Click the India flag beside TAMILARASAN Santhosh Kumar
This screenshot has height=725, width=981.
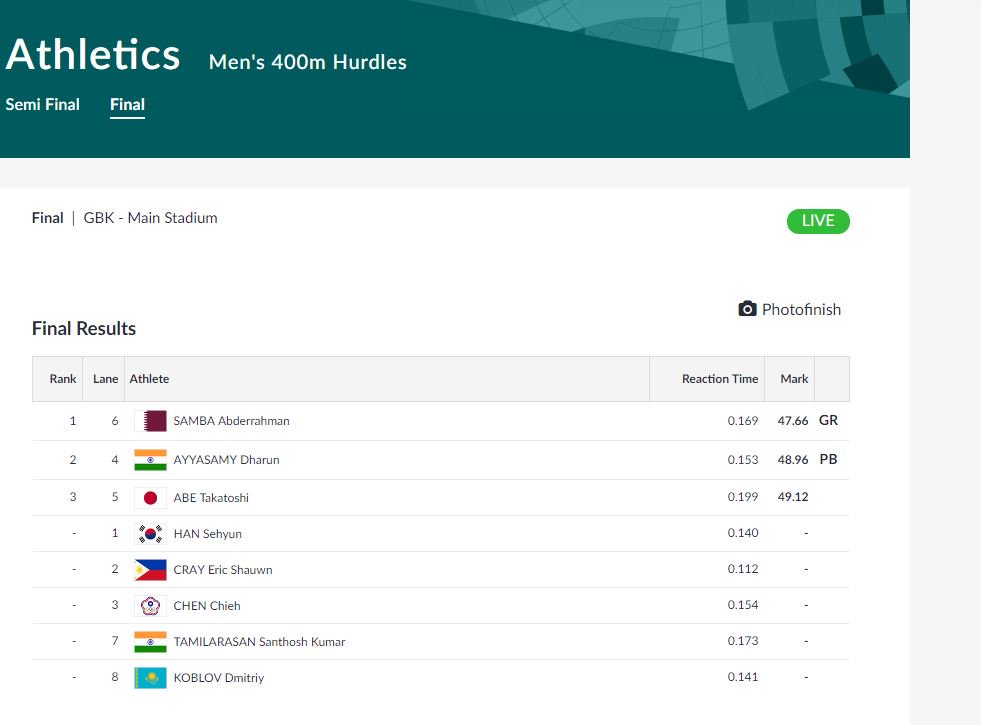[x=150, y=642]
